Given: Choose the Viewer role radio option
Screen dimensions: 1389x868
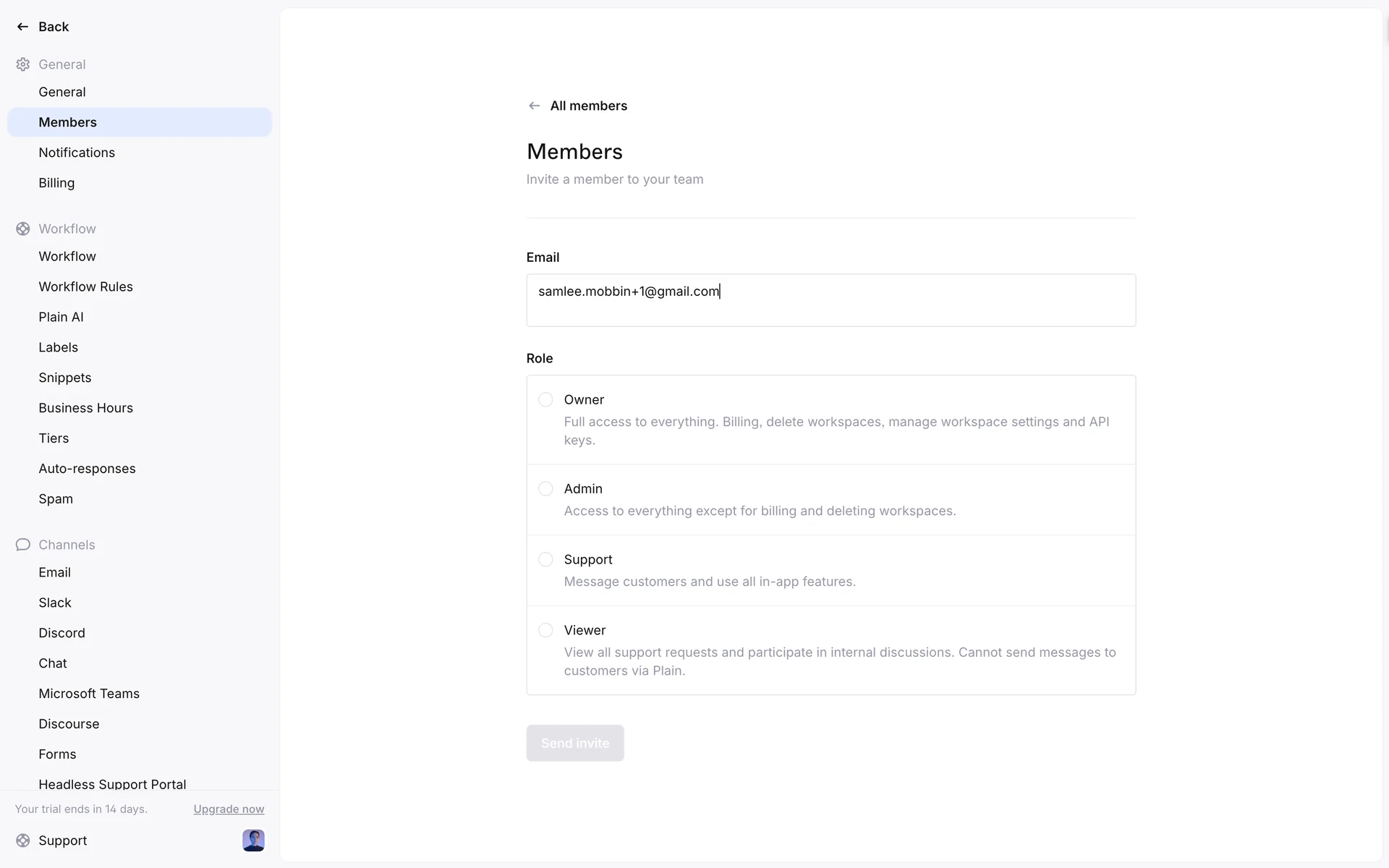Looking at the screenshot, I should 545,631.
